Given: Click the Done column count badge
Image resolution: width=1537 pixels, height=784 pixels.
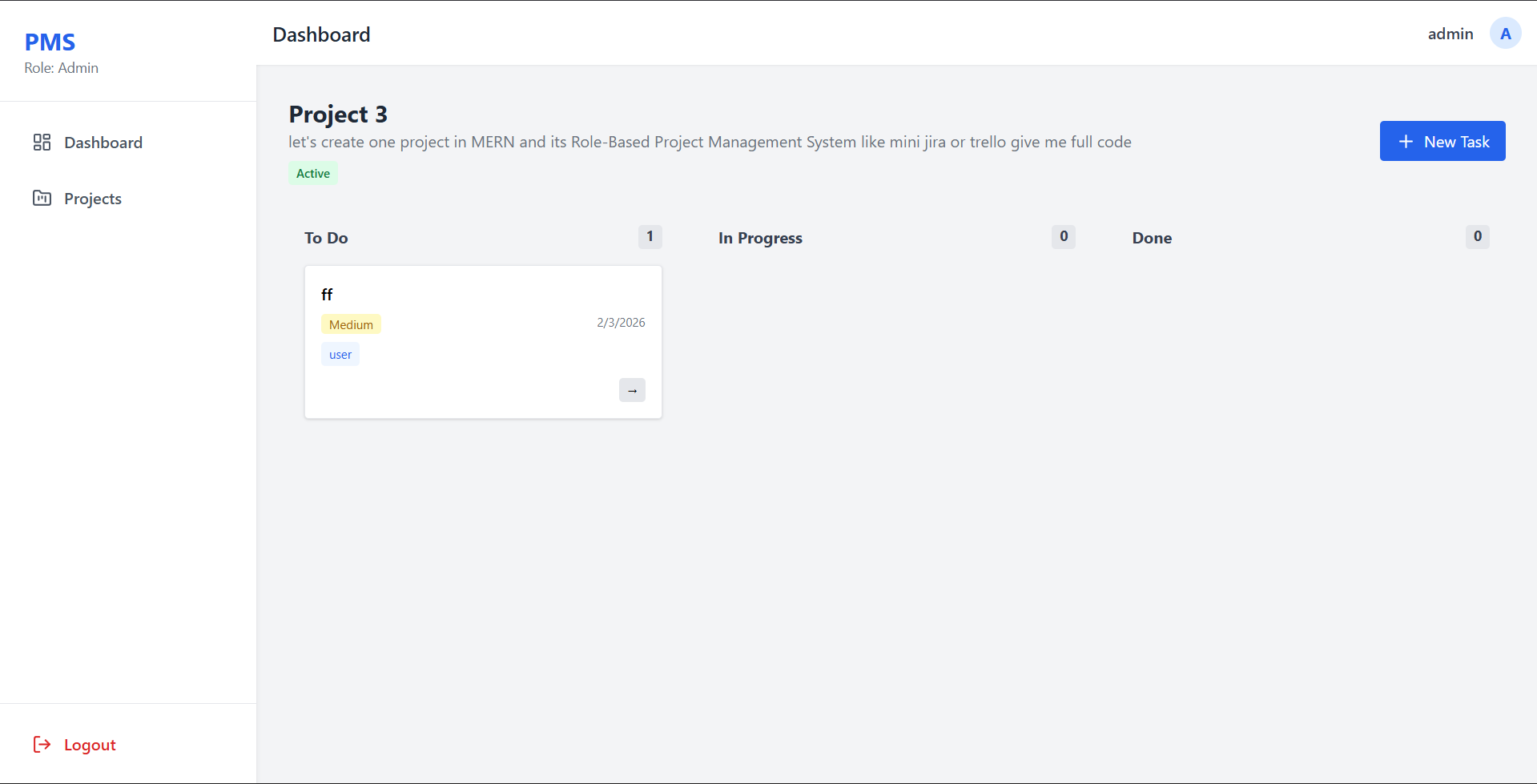Looking at the screenshot, I should pyautogui.click(x=1477, y=236).
